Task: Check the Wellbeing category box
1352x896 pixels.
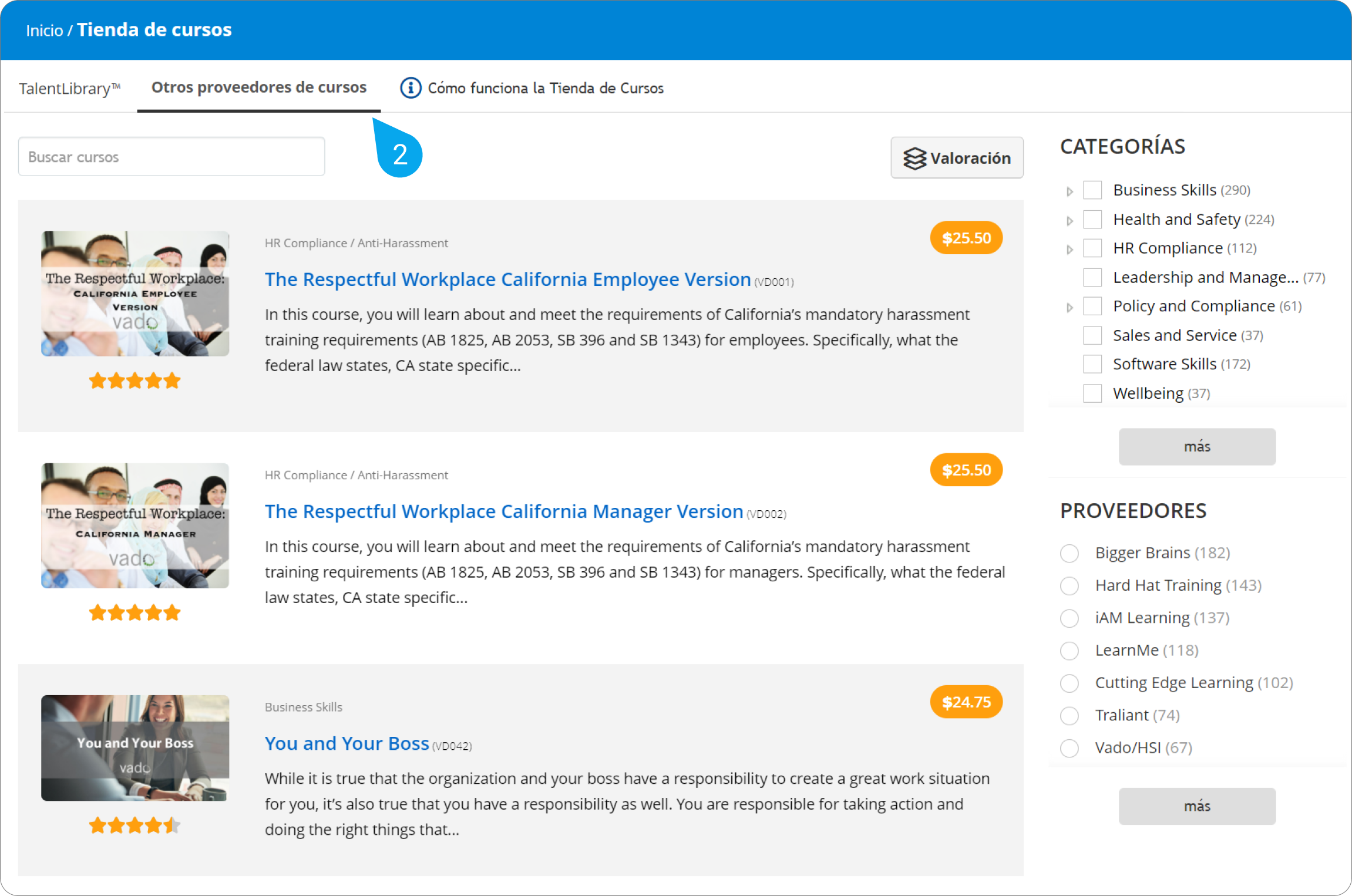Action: point(1092,393)
